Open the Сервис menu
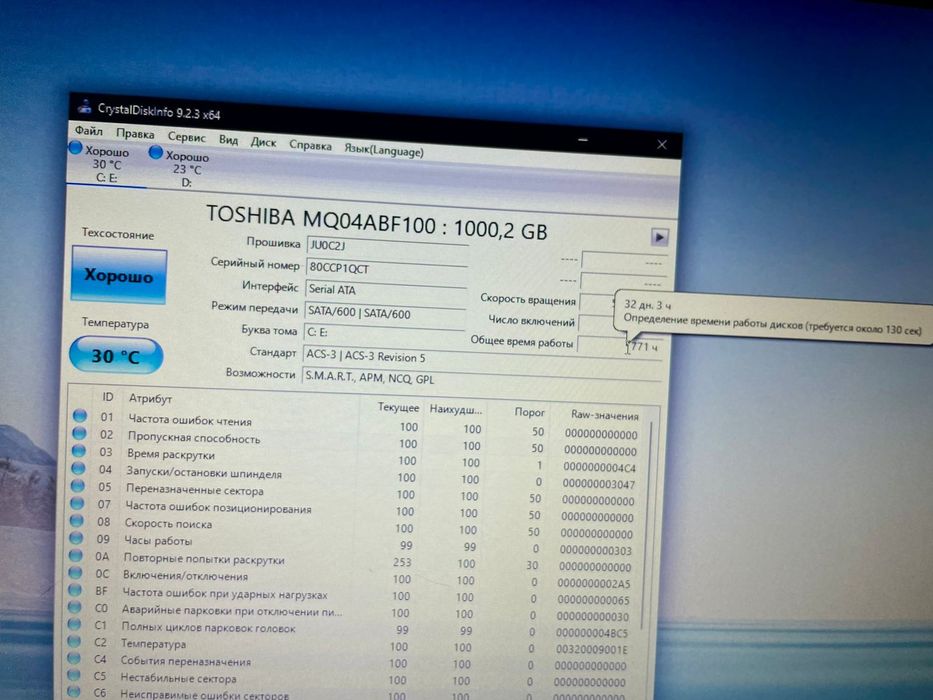The width and height of the screenshot is (933, 700). [x=186, y=137]
